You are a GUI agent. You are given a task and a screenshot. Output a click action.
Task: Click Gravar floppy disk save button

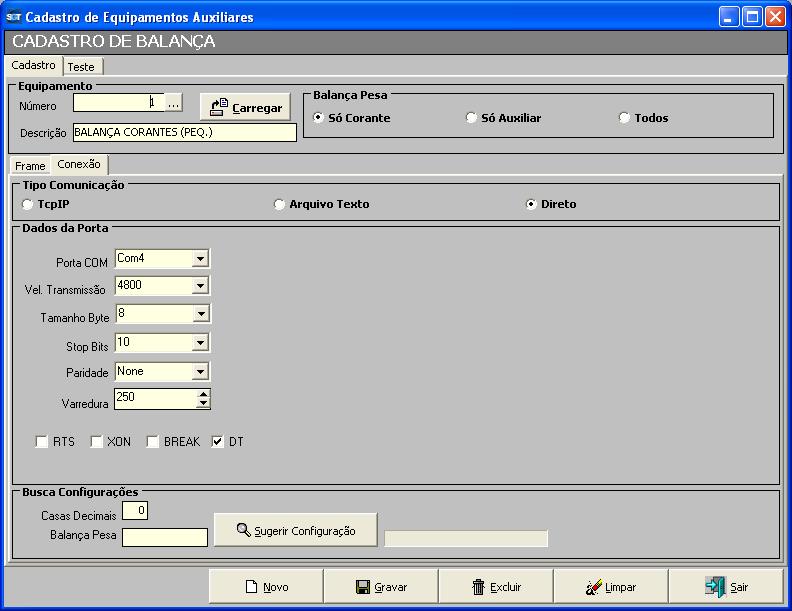381,587
